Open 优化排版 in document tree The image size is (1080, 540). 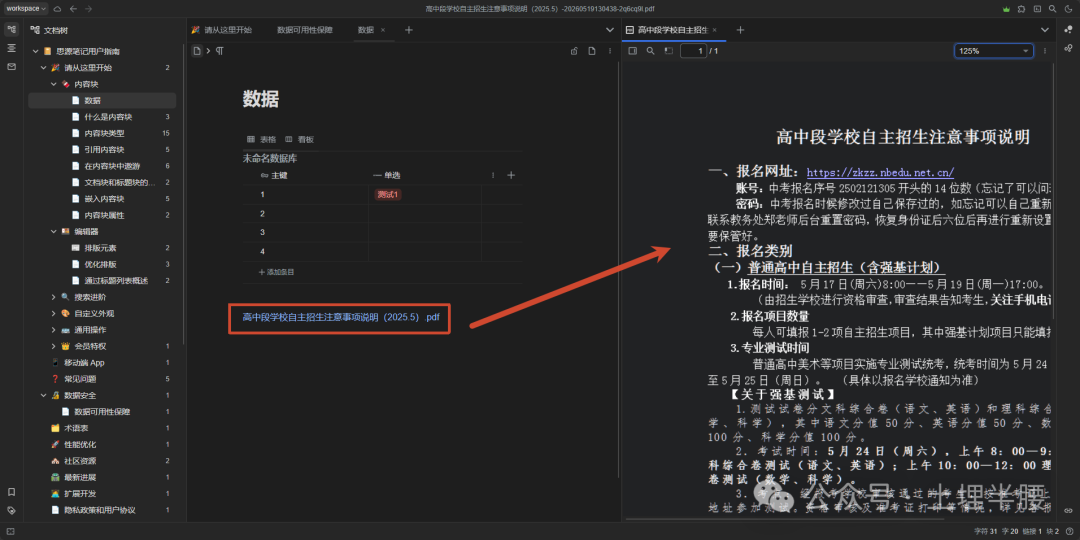[x=101, y=264]
